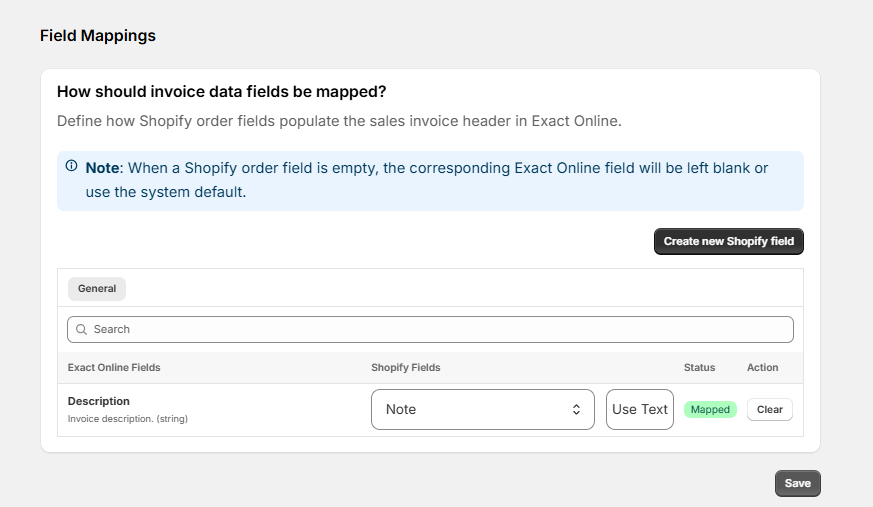Click the 'Define how Shopify order fields populate' subtitle
Viewport: 873px width, 507px height.
(339, 121)
